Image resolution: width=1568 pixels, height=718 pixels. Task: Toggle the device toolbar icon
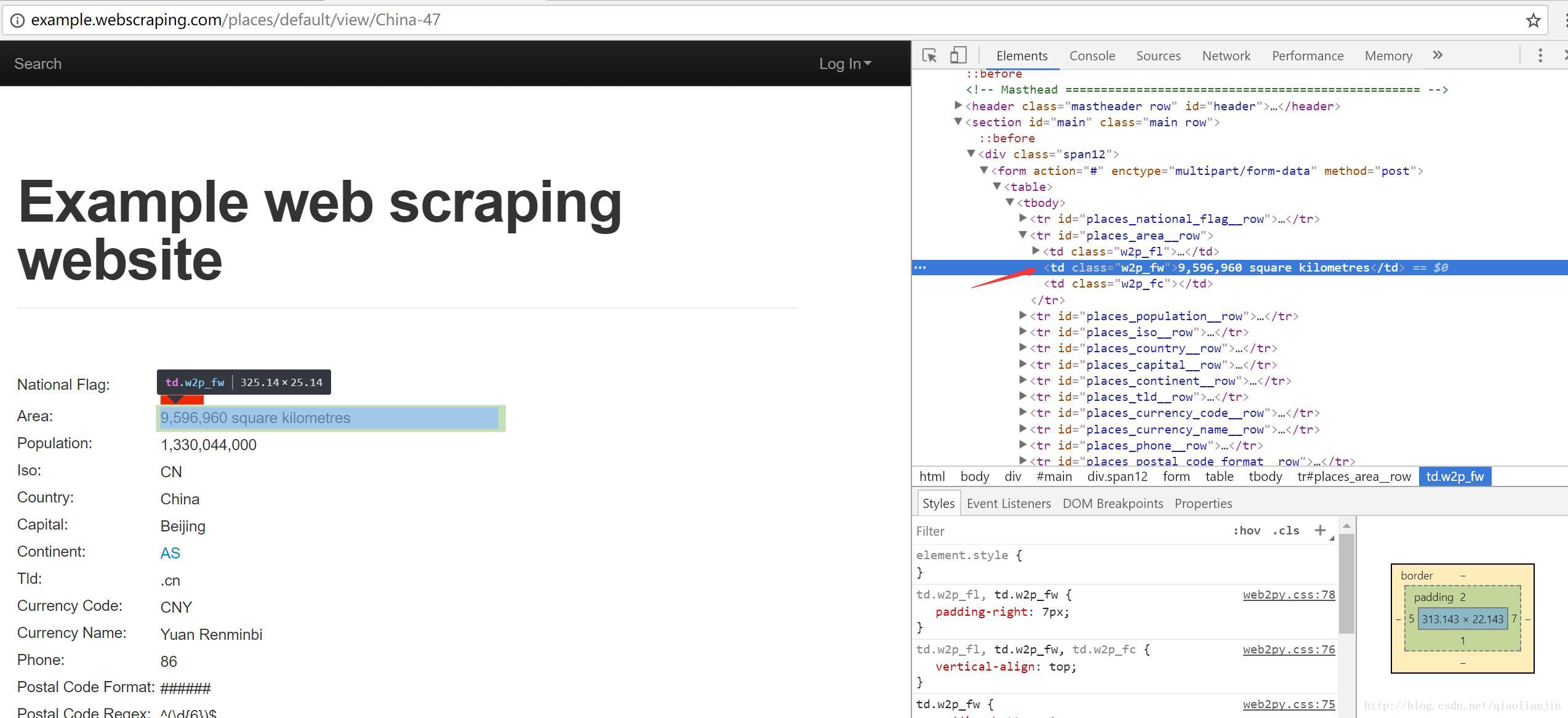(x=958, y=55)
